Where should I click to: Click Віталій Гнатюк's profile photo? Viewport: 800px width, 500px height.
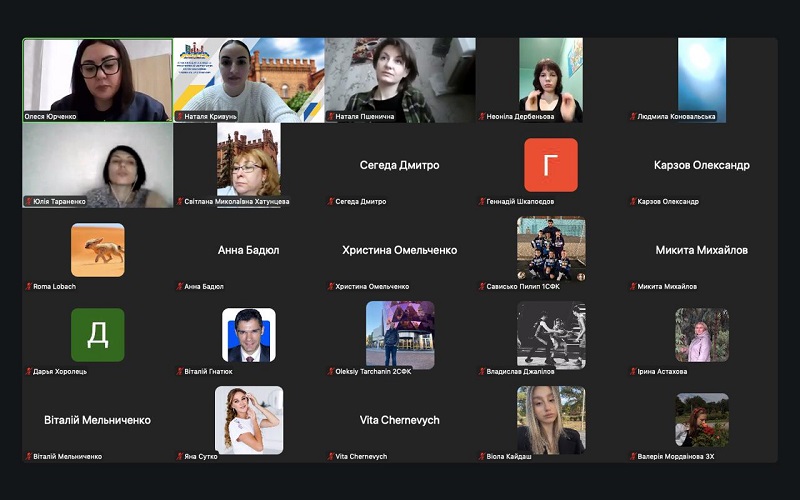[x=248, y=334]
